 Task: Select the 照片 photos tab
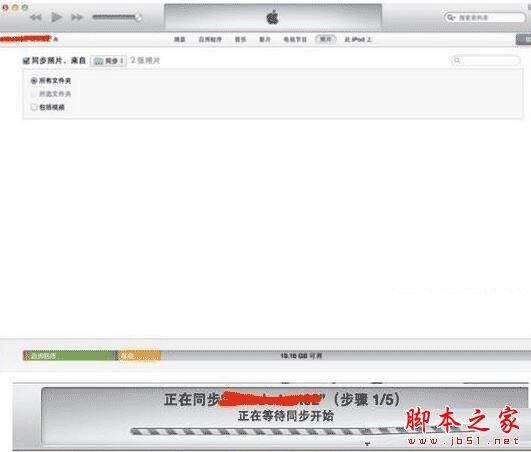[325, 39]
